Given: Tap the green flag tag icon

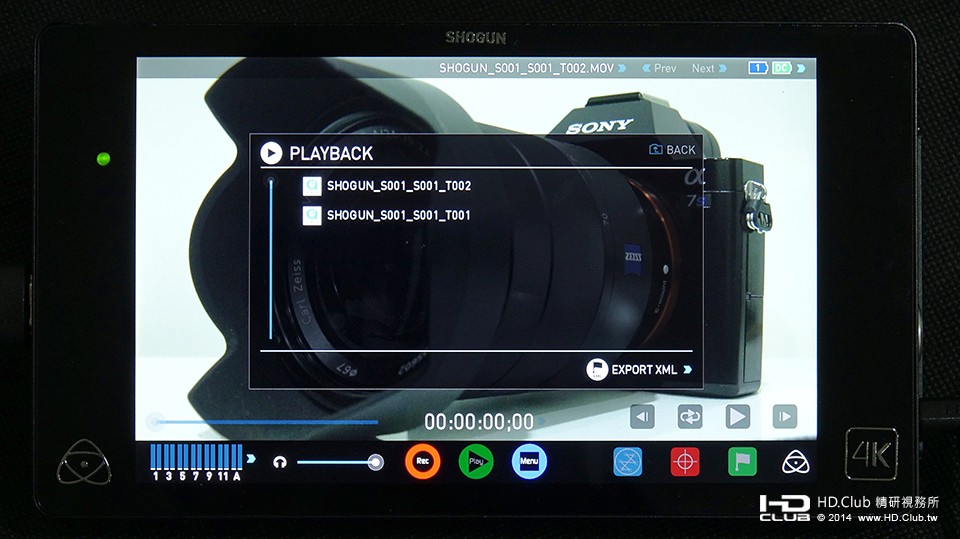Looking at the screenshot, I should click(x=742, y=462).
